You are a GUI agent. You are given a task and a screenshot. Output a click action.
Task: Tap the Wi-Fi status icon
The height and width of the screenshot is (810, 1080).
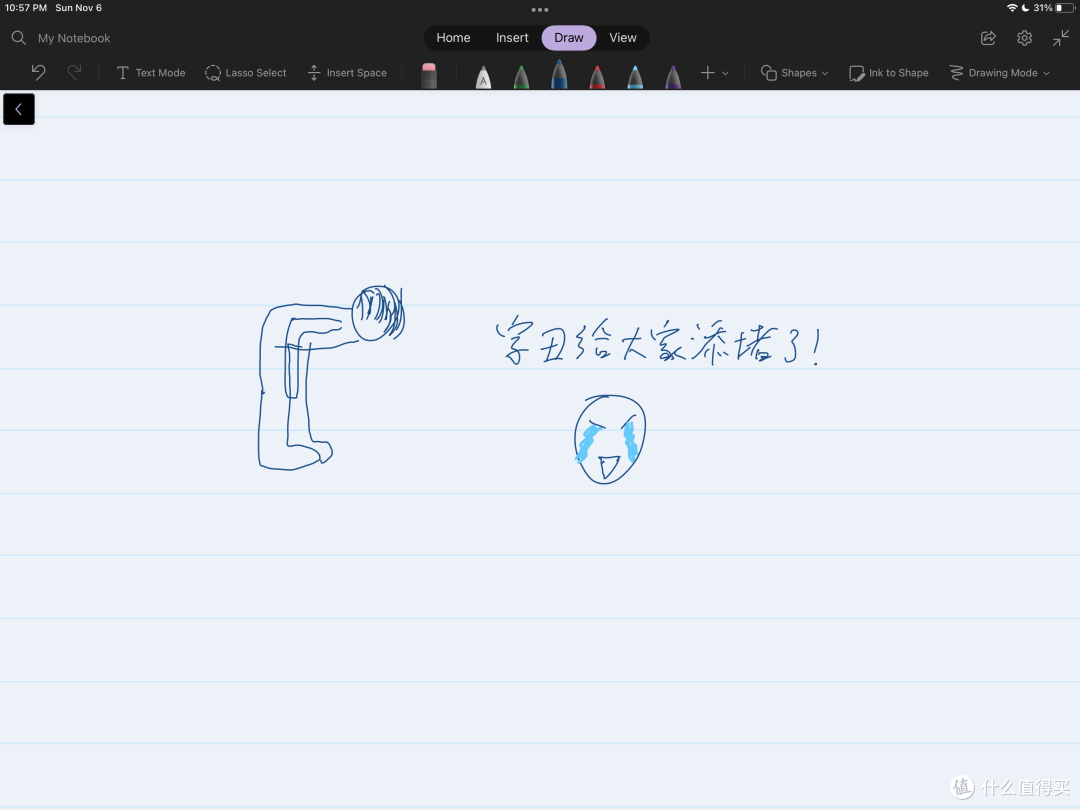[x=1012, y=8]
